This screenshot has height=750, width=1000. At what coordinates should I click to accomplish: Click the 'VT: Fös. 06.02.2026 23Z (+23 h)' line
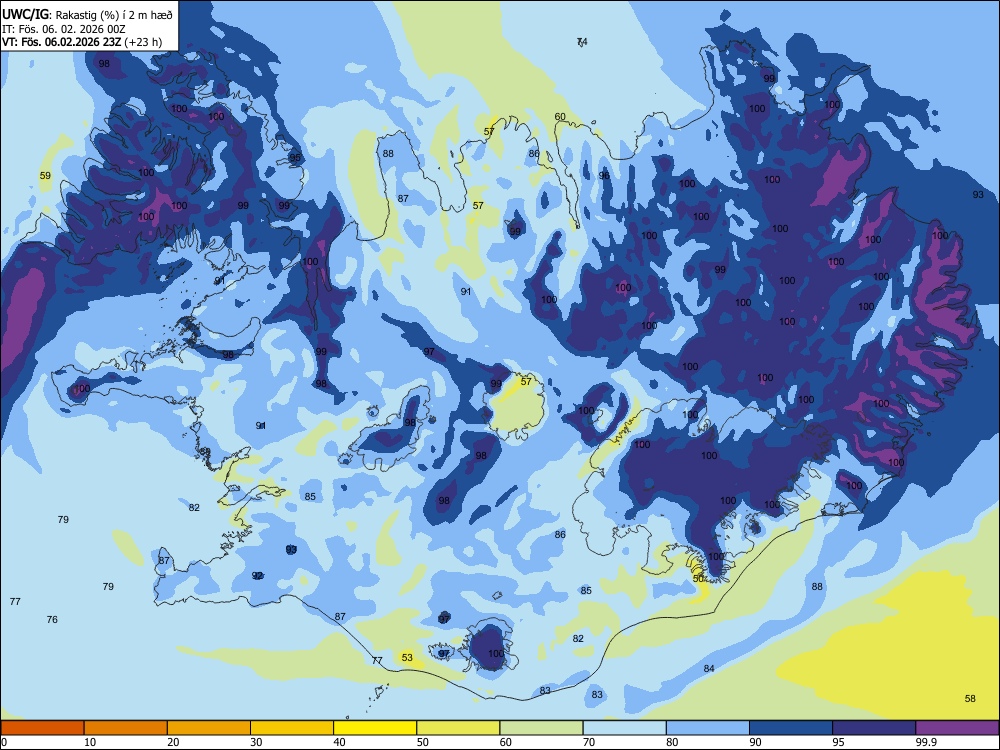(x=82, y=42)
